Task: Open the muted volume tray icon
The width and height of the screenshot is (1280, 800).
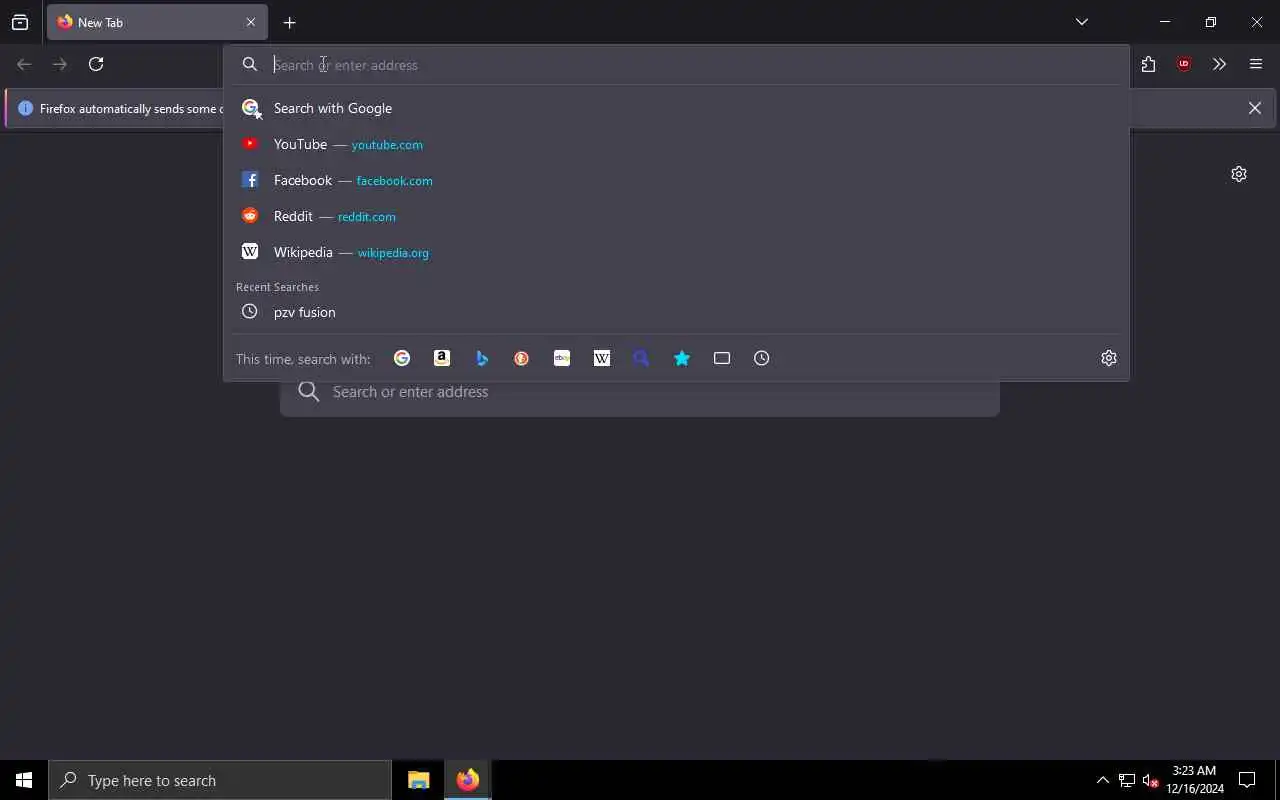Action: [1150, 780]
